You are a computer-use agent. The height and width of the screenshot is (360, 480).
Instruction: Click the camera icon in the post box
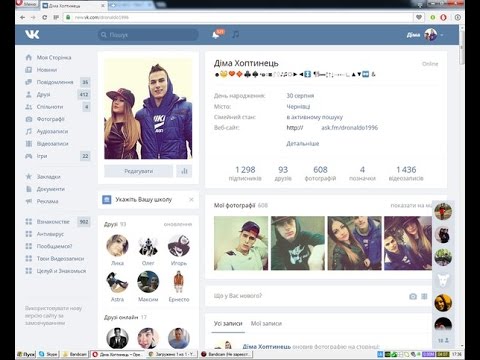(x=413, y=296)
